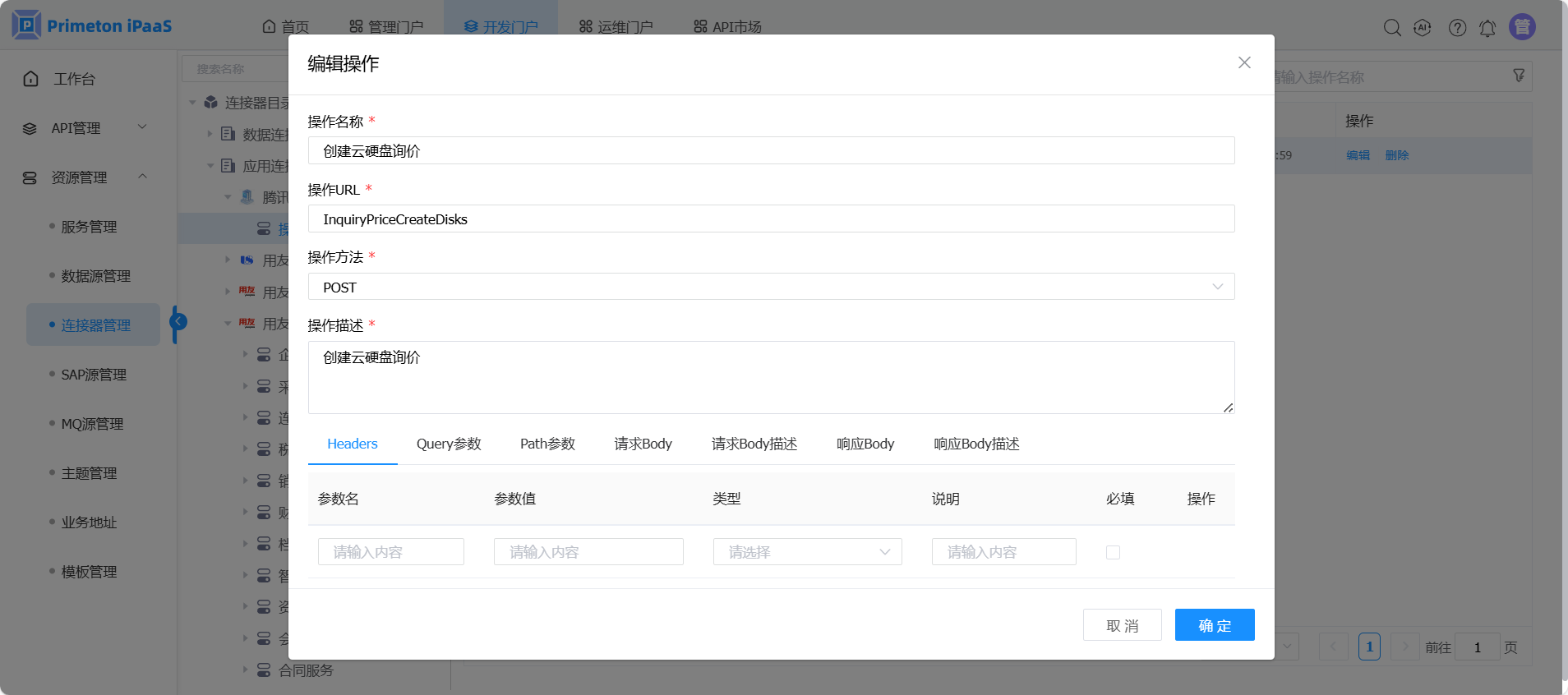Collapse the 资源管理 sidebar menu
Viewport: 1568px width, 695px height.
(82, 177)
